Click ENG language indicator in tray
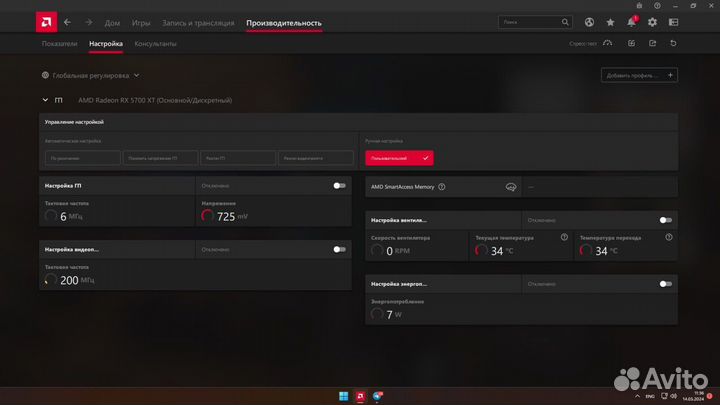Screen dimensions: 720x405 [650, 396]
